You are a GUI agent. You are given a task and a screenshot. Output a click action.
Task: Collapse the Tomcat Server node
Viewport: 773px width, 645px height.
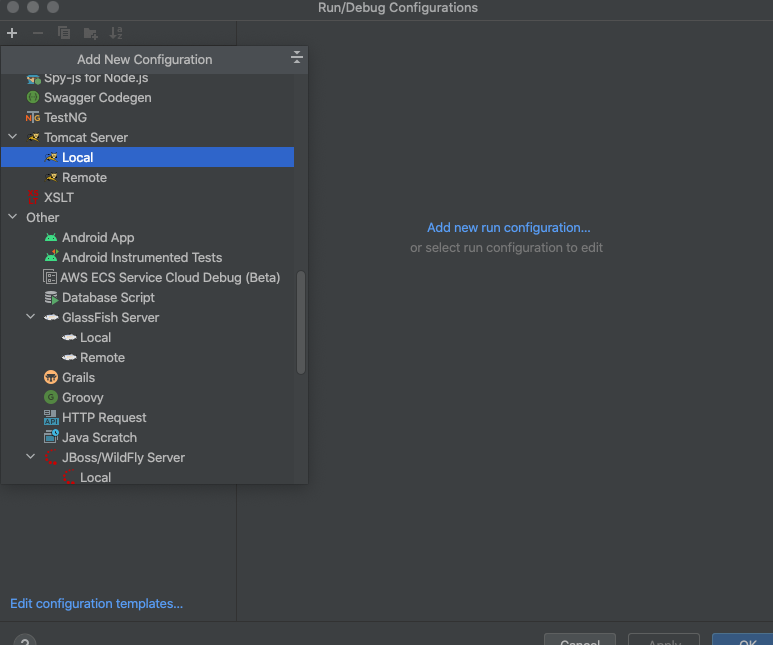[x=13, y=137]
